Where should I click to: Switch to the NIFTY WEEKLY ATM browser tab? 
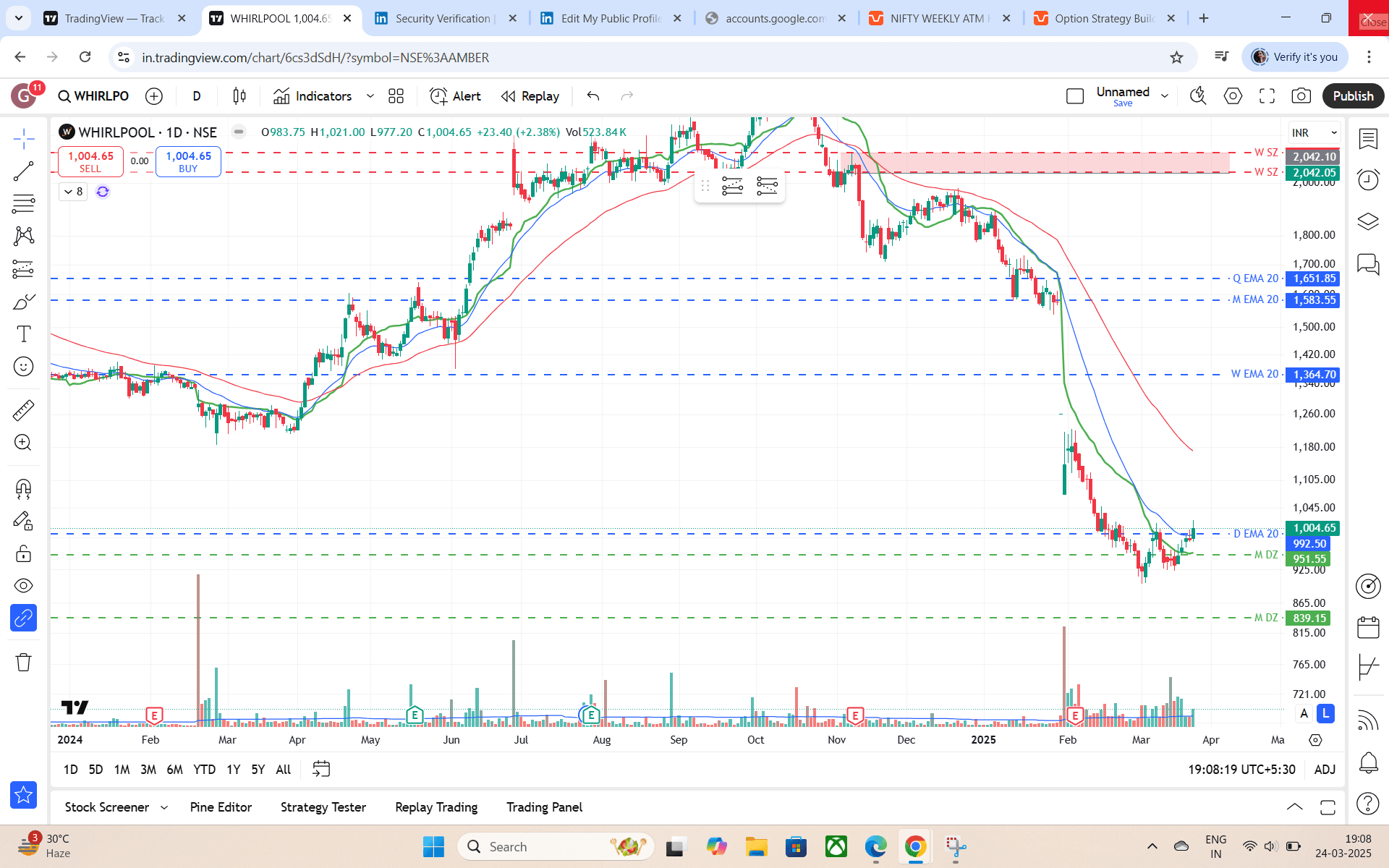click(x=940, y=18)
